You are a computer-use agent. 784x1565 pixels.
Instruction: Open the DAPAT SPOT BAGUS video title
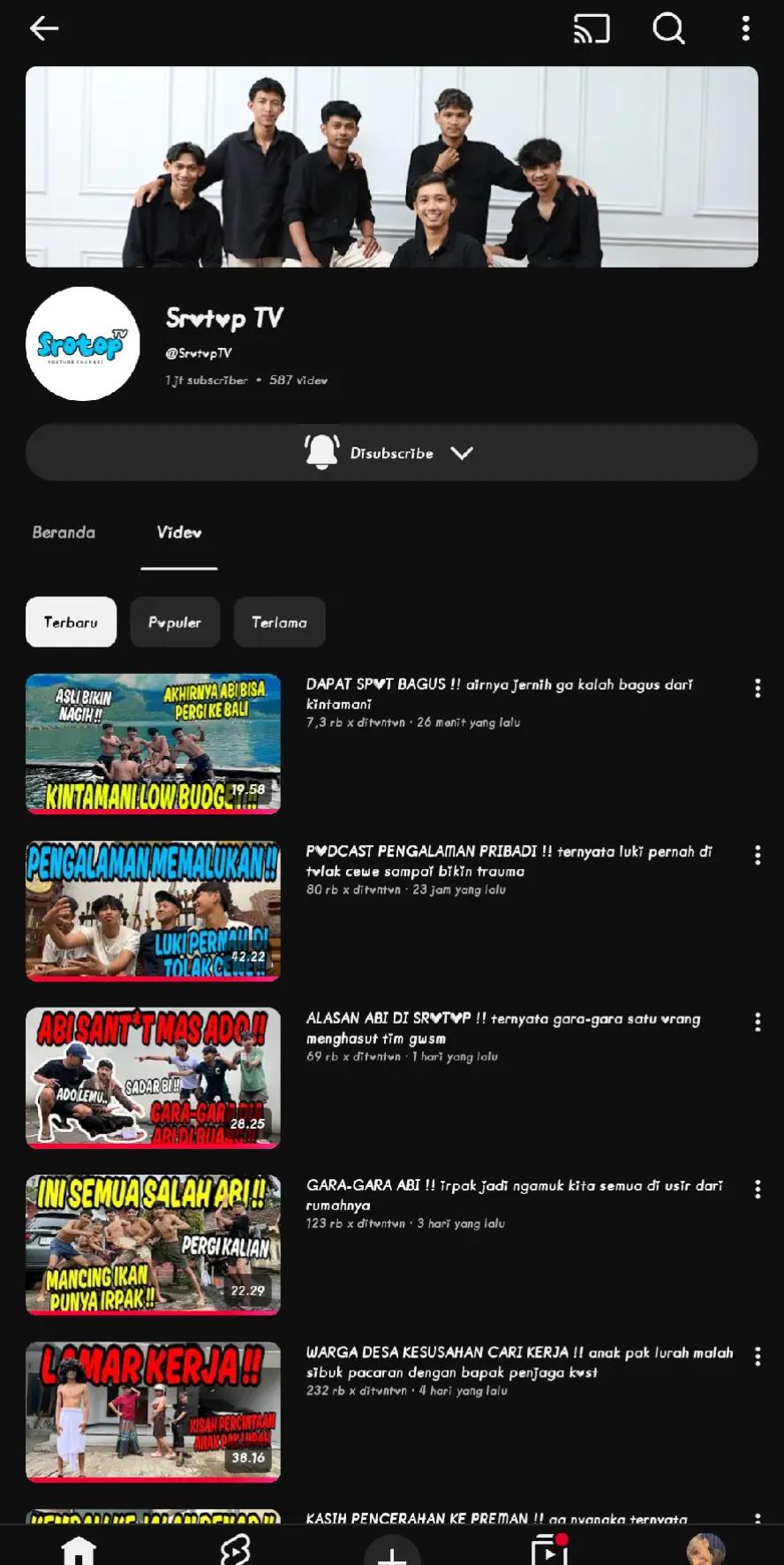pyautogui.click(x=500, y=694)
